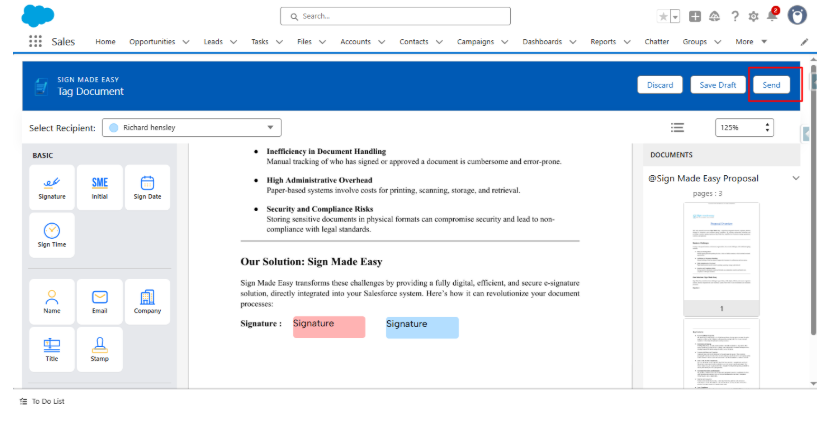The image size is (839, 423).
Task: Expand the Leads tab chevron
Action: [x=233, y=42]
